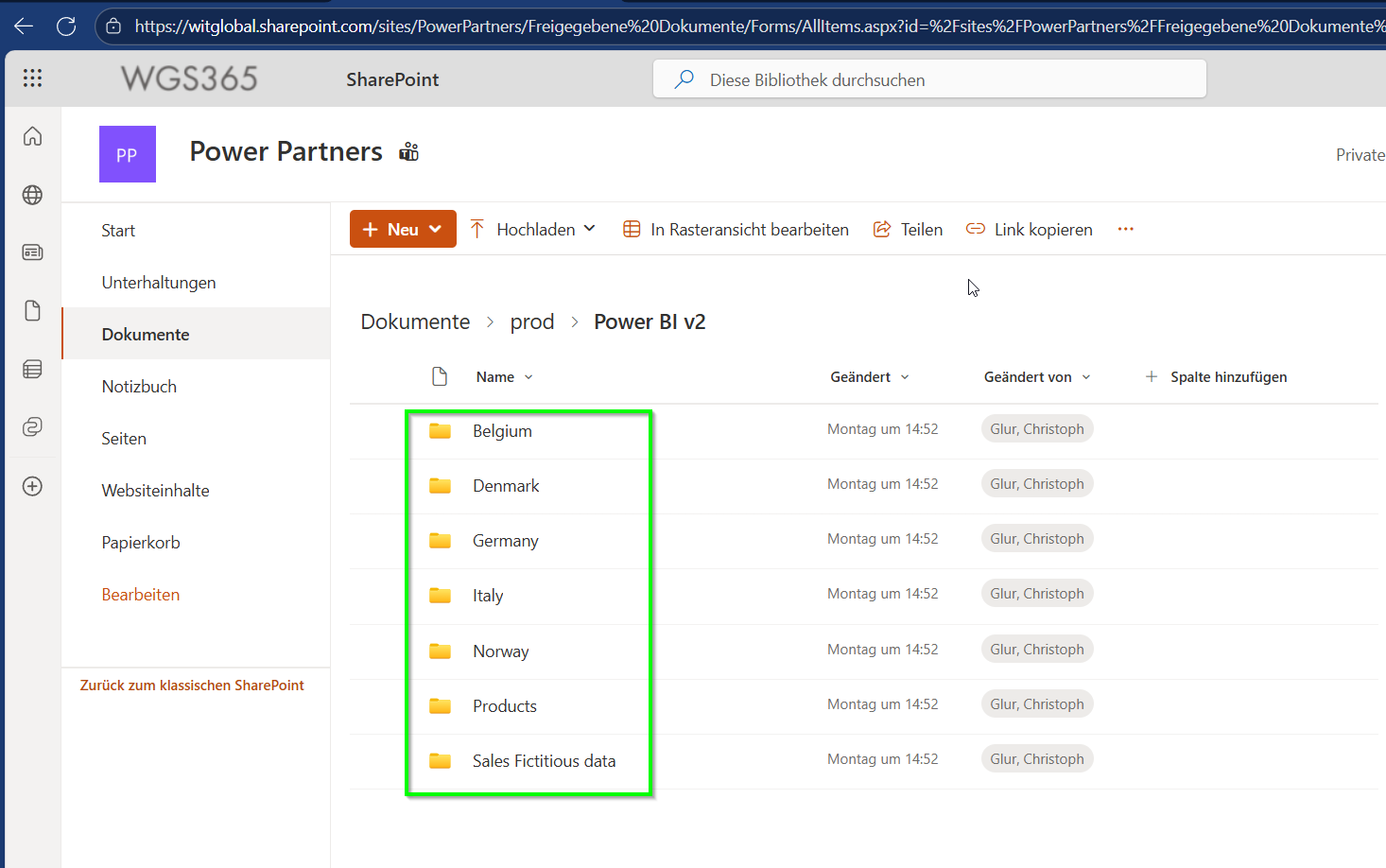Select Unterhaltungen in site navigation

(159, 283)
